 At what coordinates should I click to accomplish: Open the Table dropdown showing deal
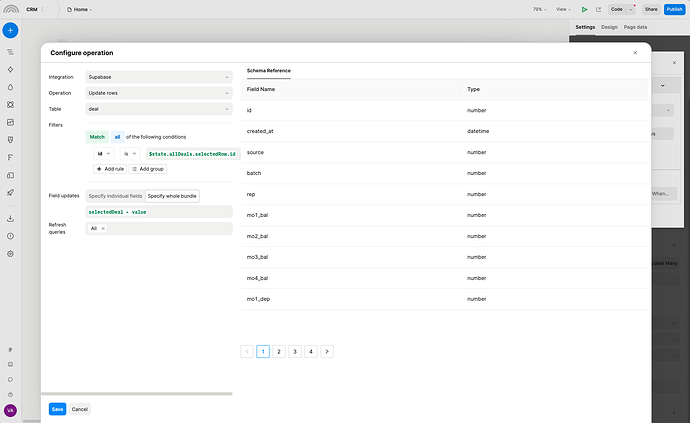[x=158, y=108]
